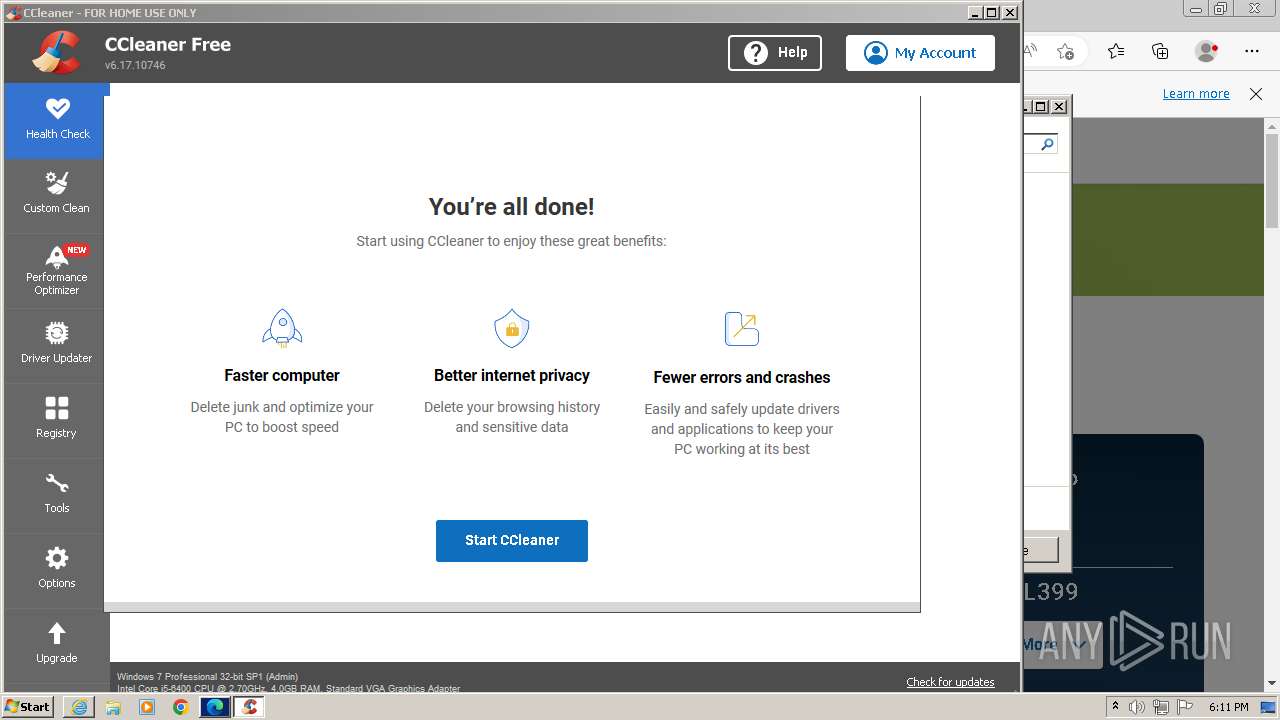Open Google Chrome from taskbar
Image resolution: width=1280 pixels, height=720 pixels.
tap(181, 707)
